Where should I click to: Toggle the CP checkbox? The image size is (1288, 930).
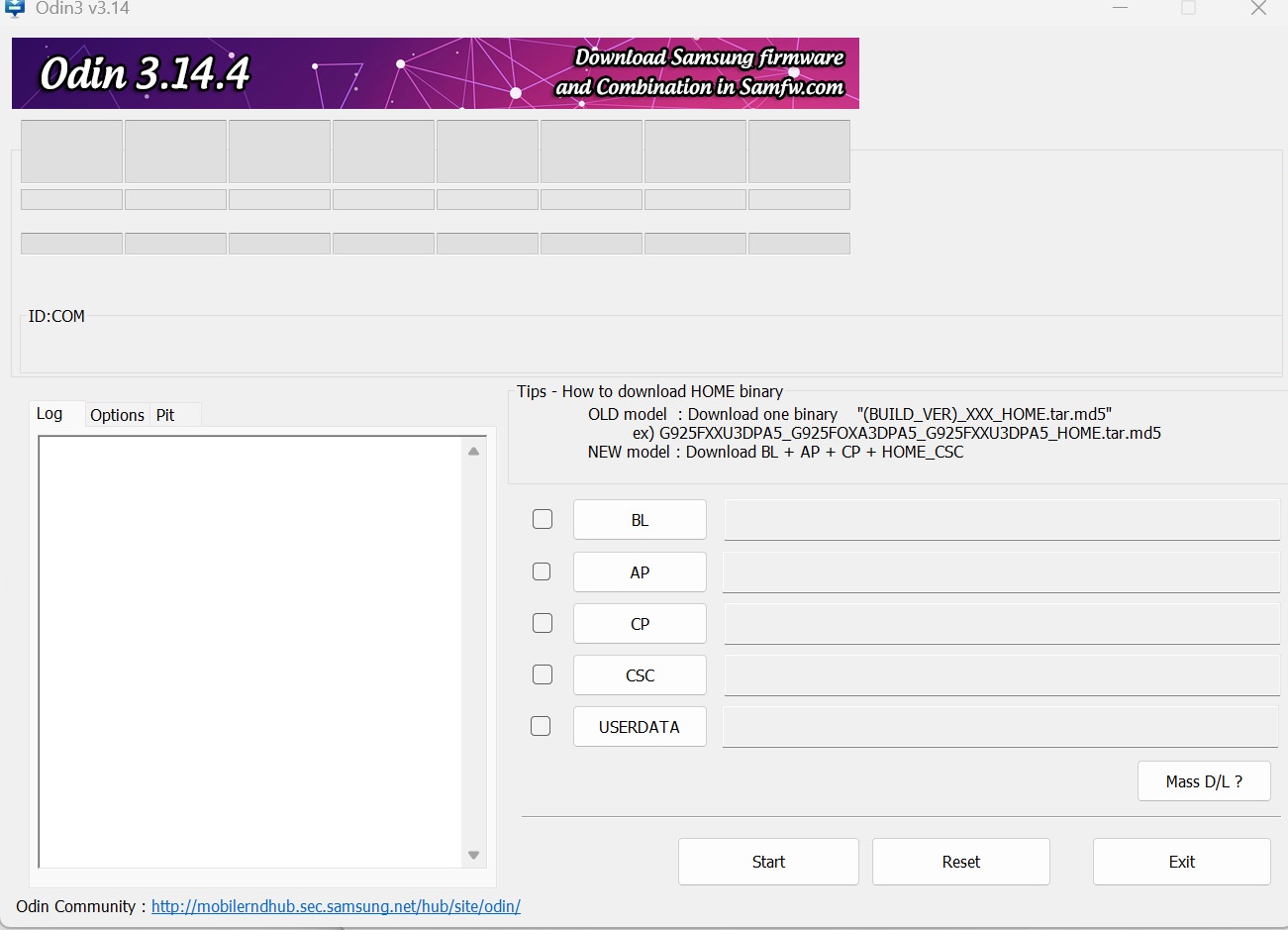tap(542, 622)
